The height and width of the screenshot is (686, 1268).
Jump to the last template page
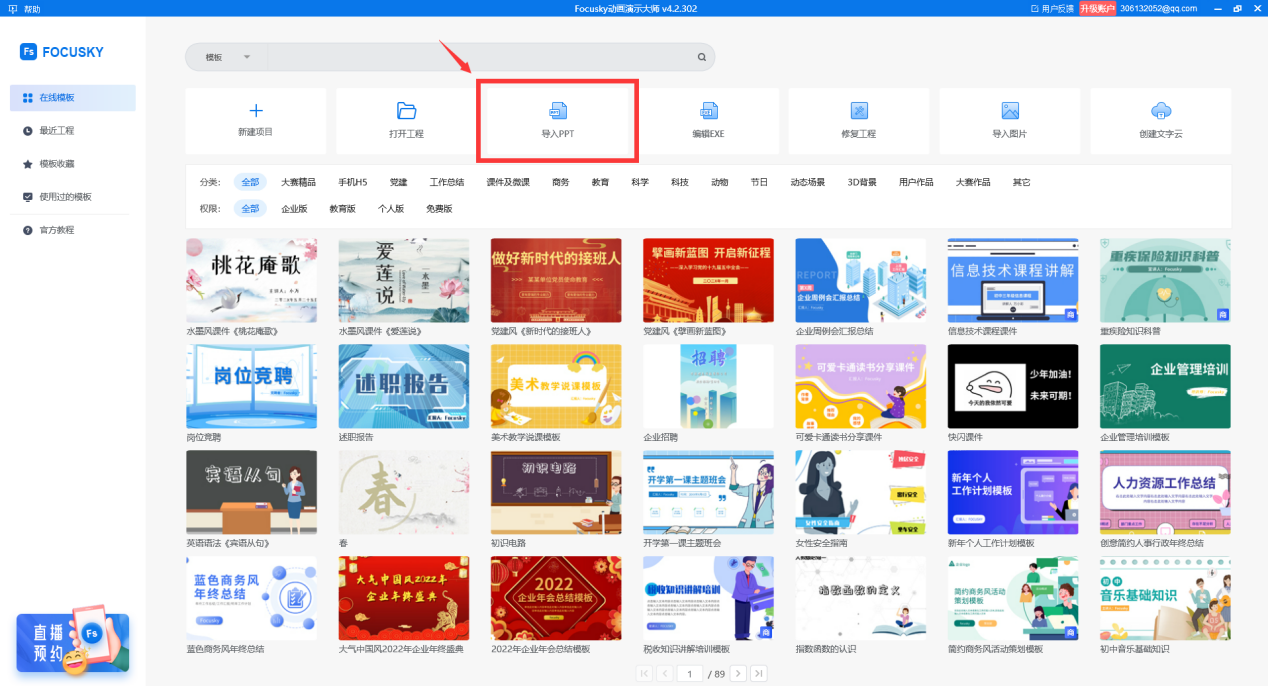coord(759,674)
